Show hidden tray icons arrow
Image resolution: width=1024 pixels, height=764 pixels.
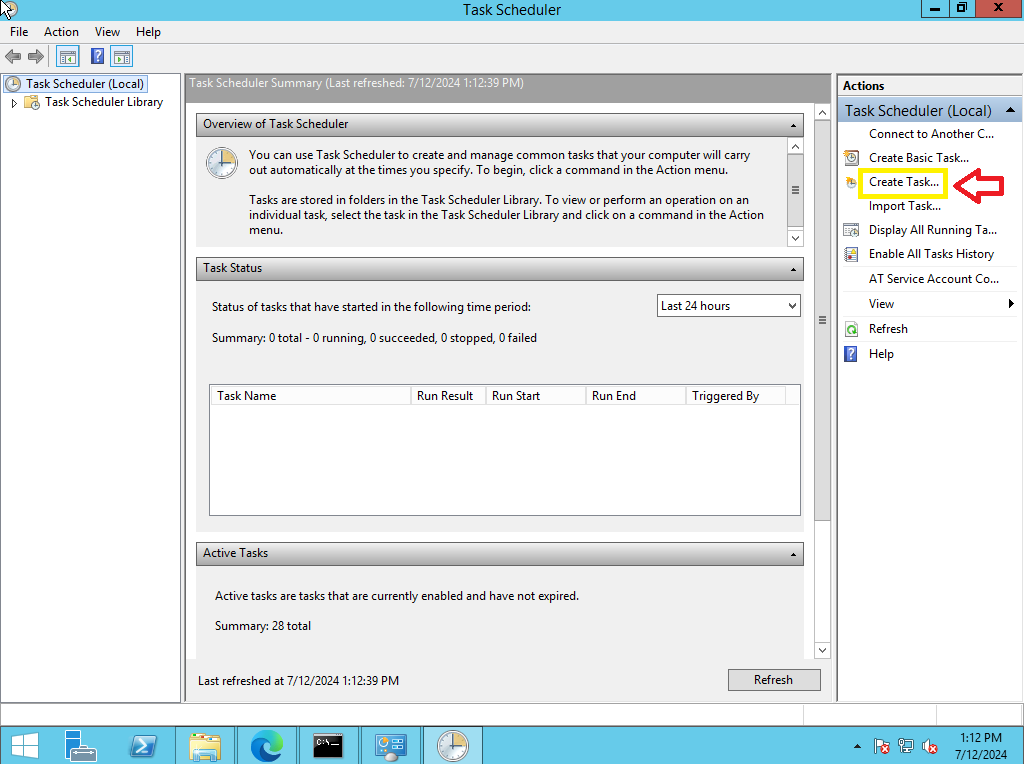pyautogui.click(x=857, y=746)
